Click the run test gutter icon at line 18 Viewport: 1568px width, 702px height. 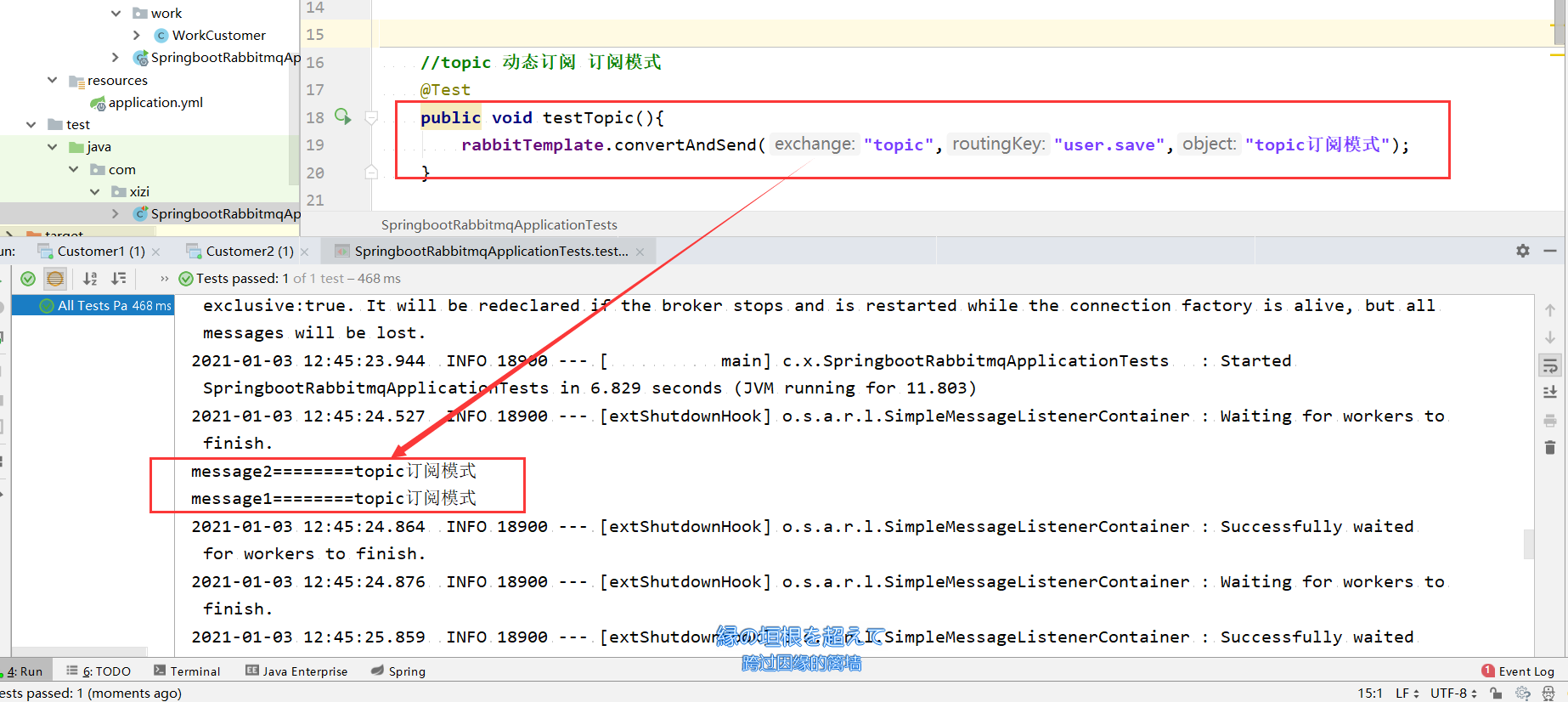[x=342, y=116]
